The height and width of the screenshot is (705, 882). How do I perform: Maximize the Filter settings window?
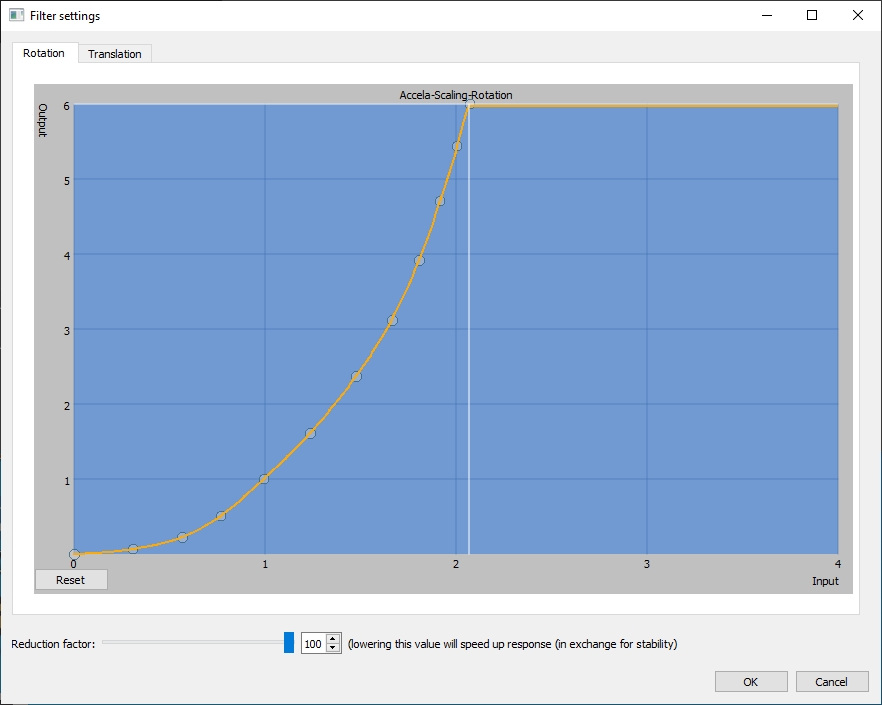812,15
